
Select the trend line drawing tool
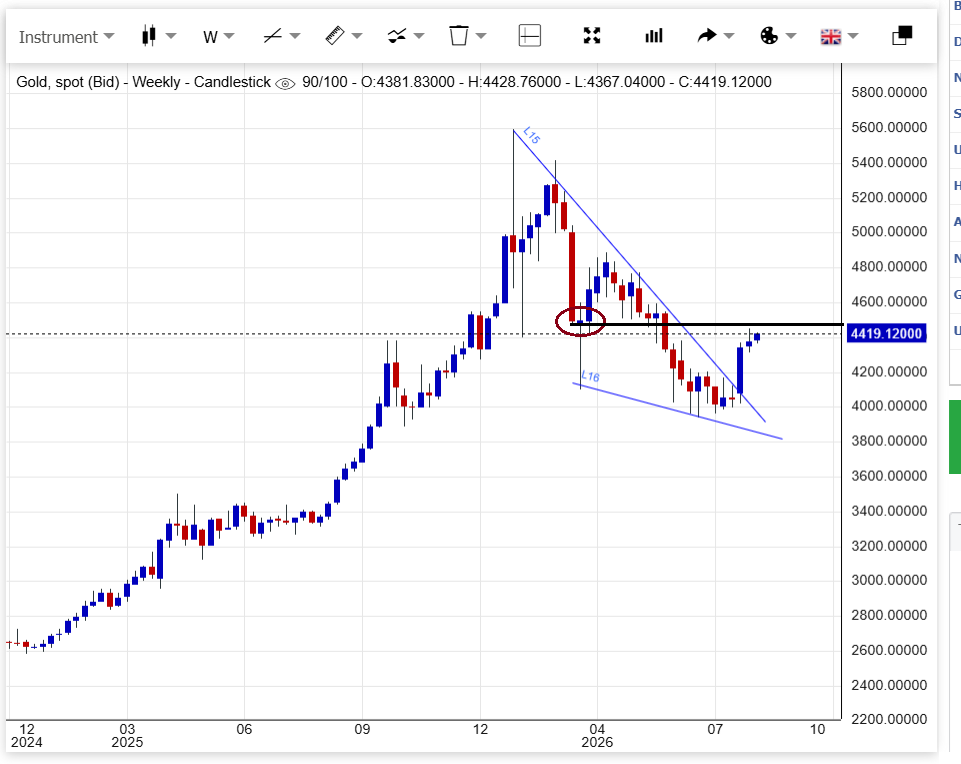pyautogui.click(x=273, y=36)
